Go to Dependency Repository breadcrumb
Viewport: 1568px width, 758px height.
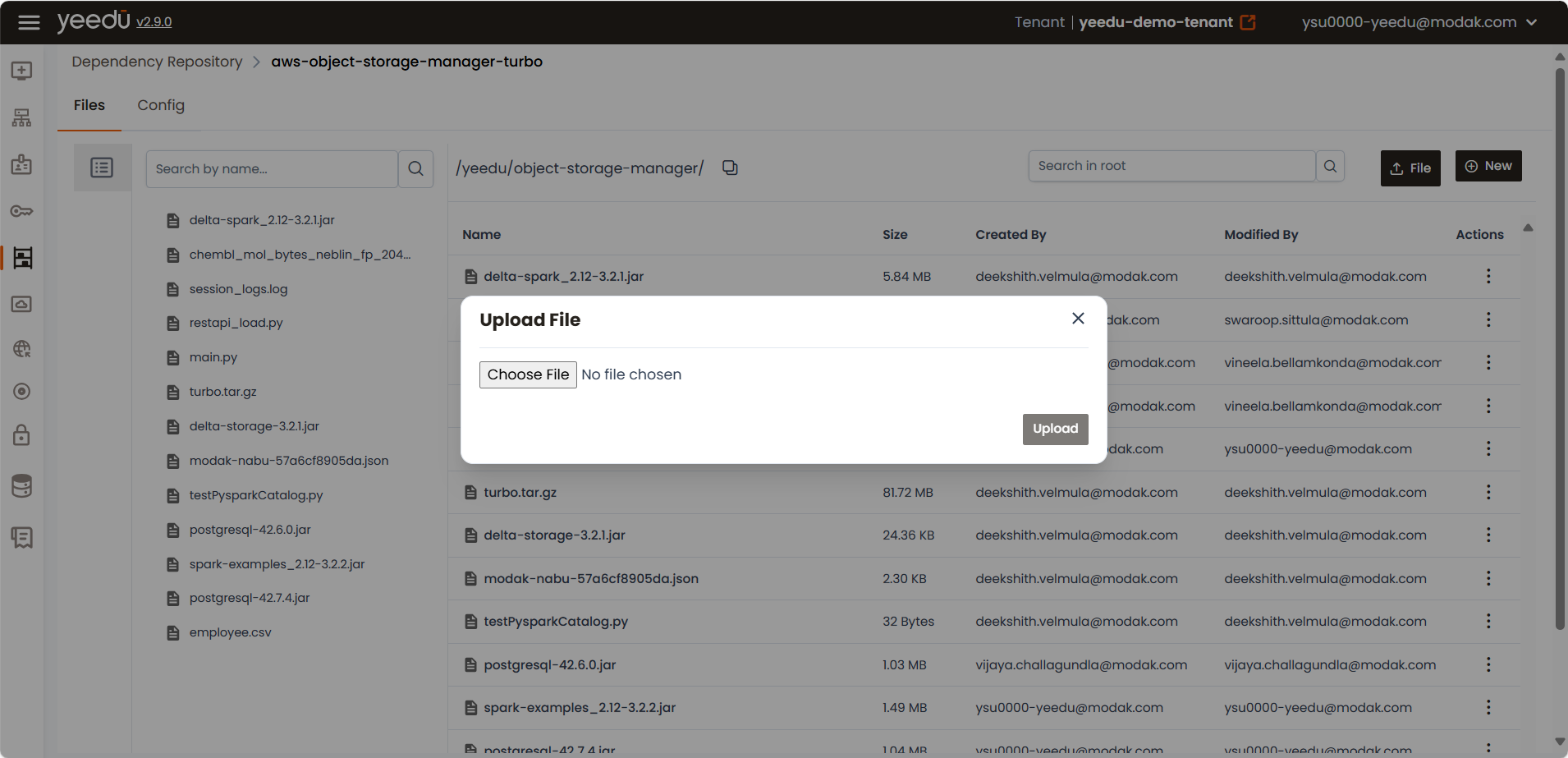(157, 62)
